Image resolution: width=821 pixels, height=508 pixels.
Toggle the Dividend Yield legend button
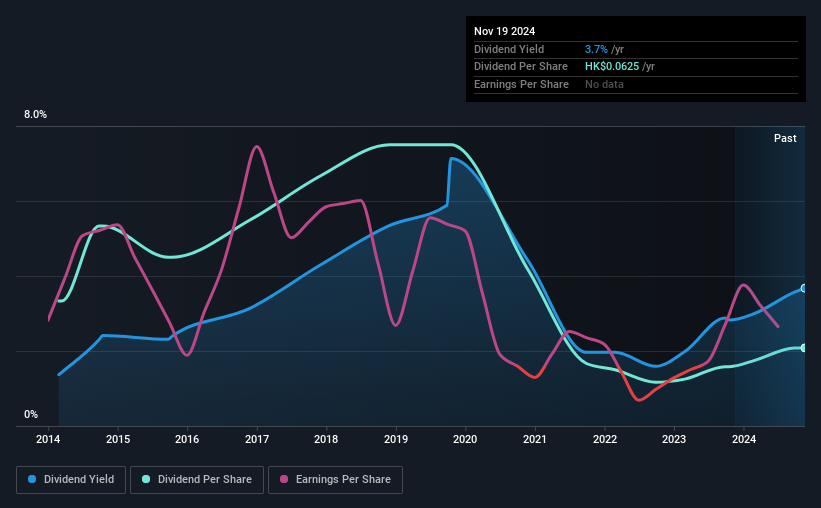71,480
